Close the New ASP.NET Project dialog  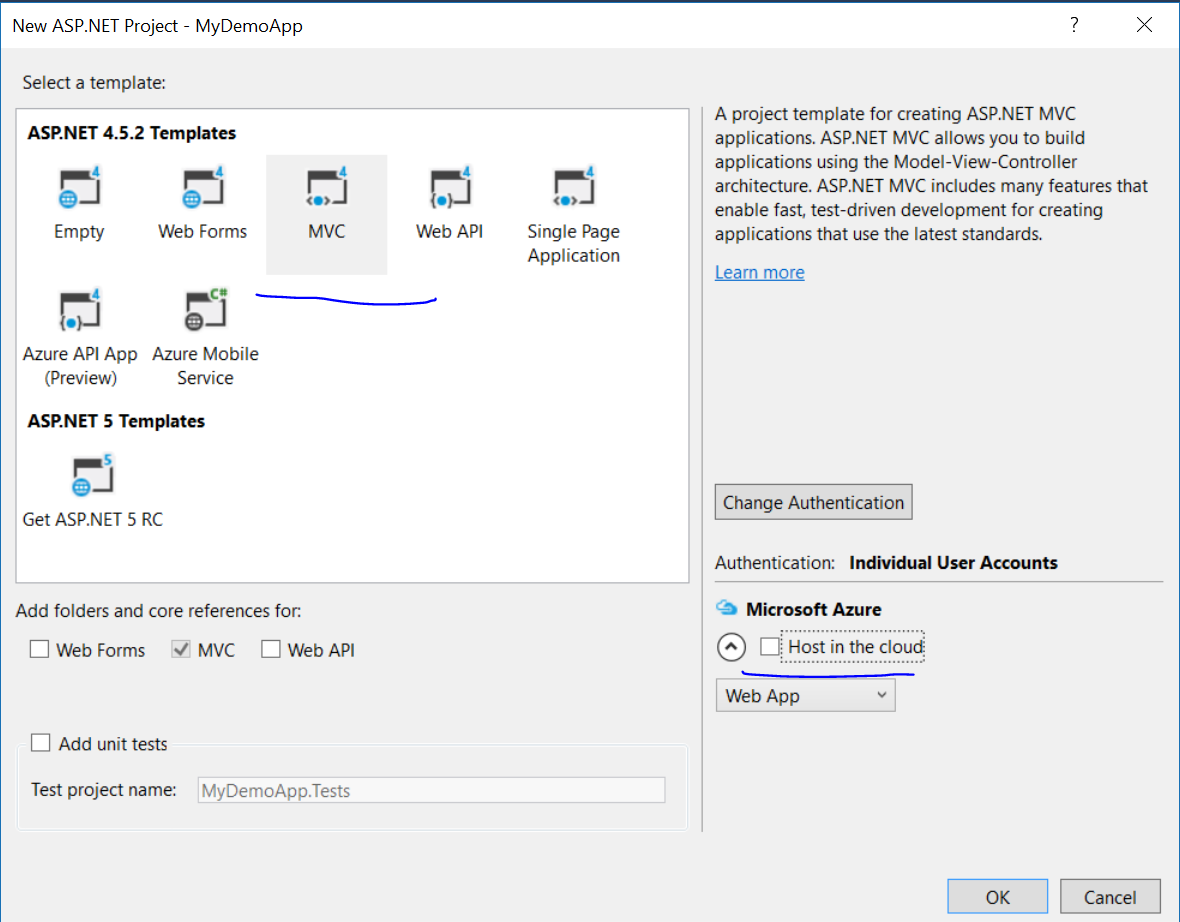coord(1145,25)
